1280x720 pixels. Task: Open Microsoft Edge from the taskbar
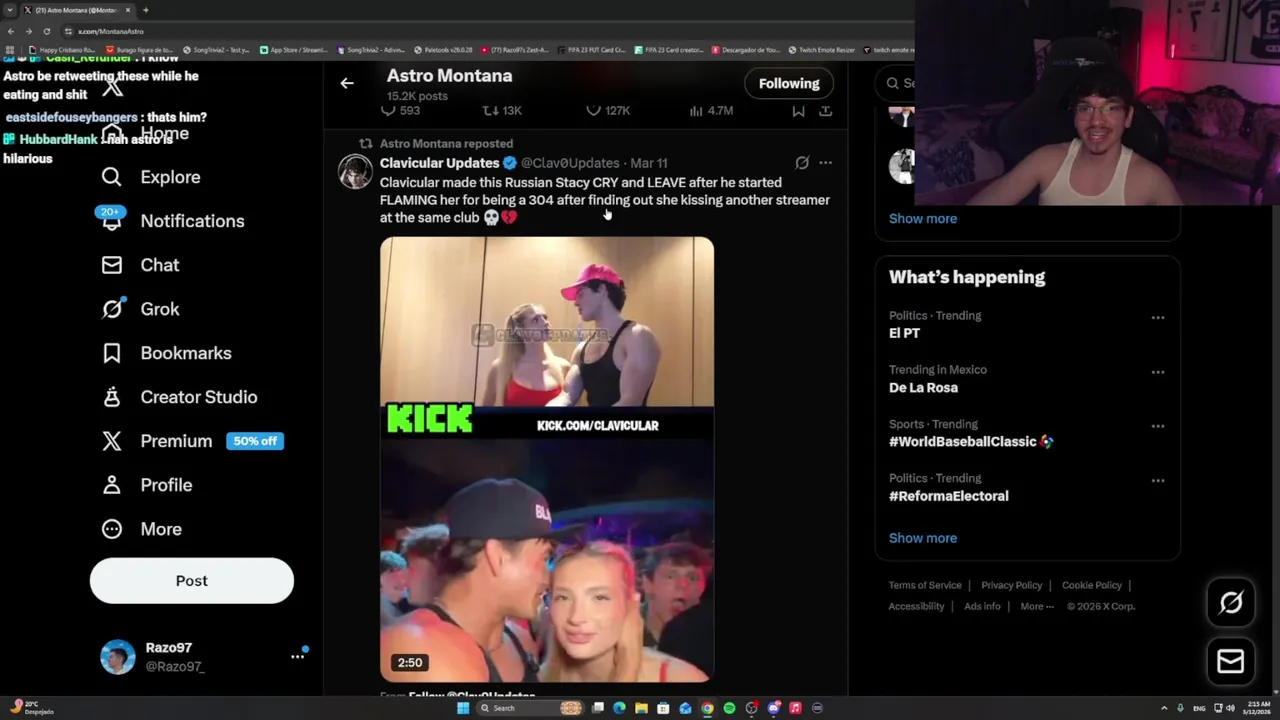coord(619,708)
